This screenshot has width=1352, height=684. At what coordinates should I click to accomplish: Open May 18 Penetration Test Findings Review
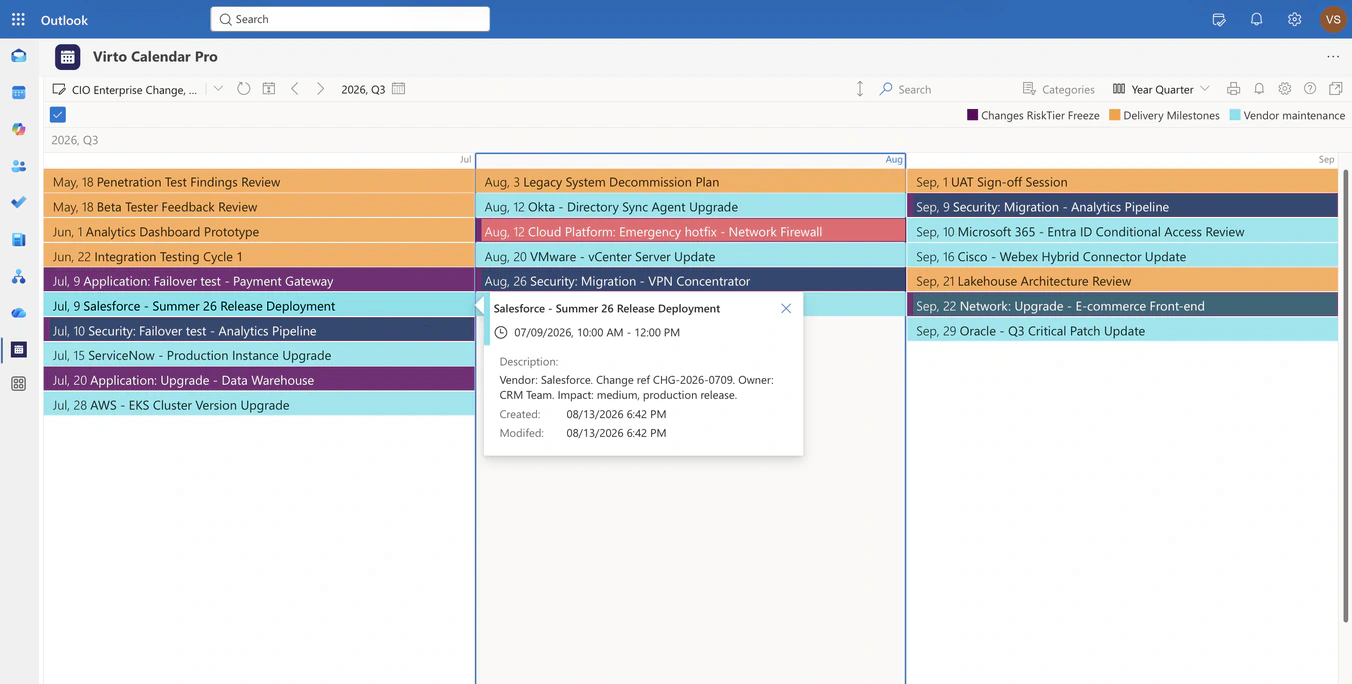[x=259, y=182]
